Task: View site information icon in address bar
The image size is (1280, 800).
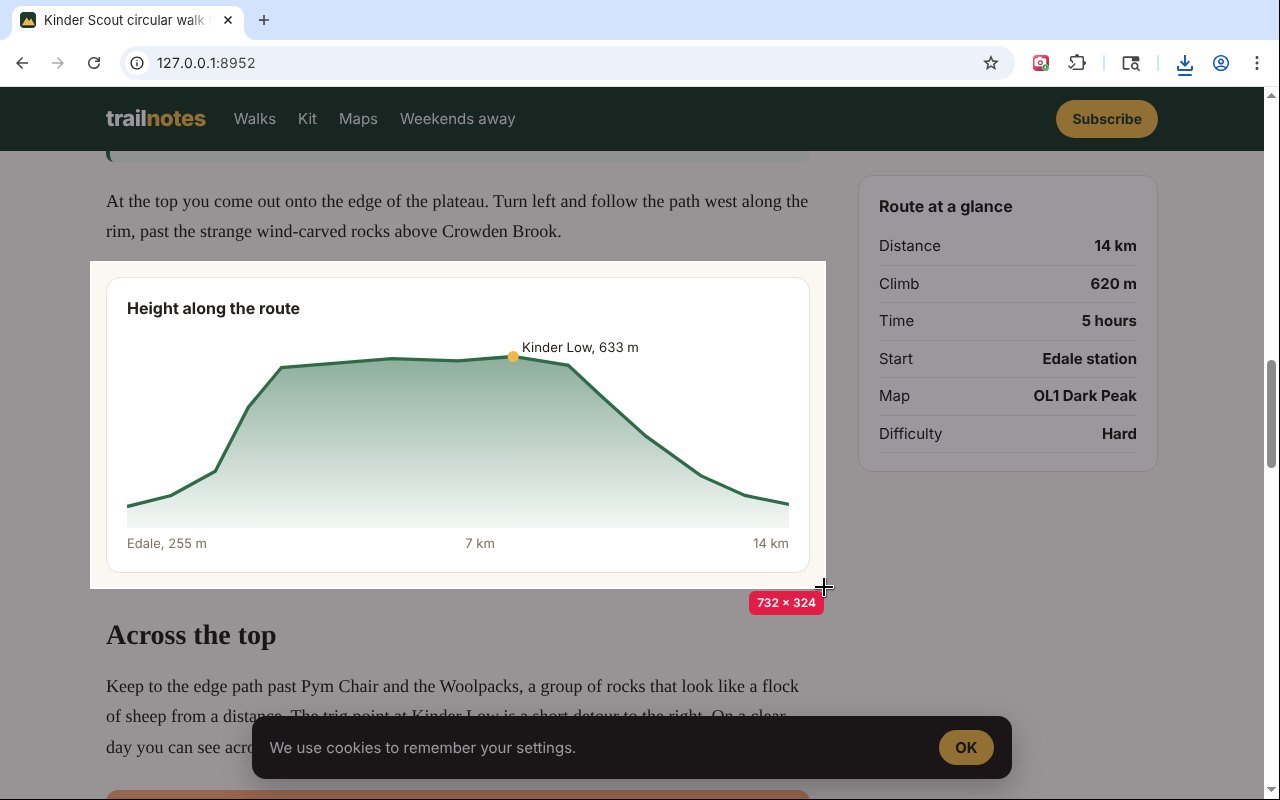Action: pos(138,63)
